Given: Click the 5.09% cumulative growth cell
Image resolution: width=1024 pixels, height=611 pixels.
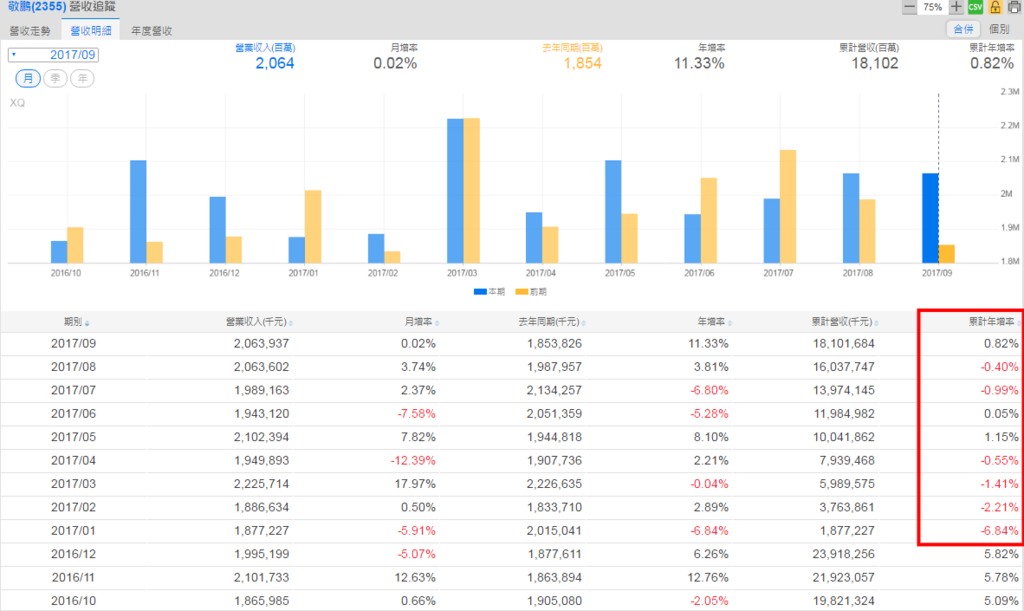Looking at the screenshot, I should point(1001,601).
